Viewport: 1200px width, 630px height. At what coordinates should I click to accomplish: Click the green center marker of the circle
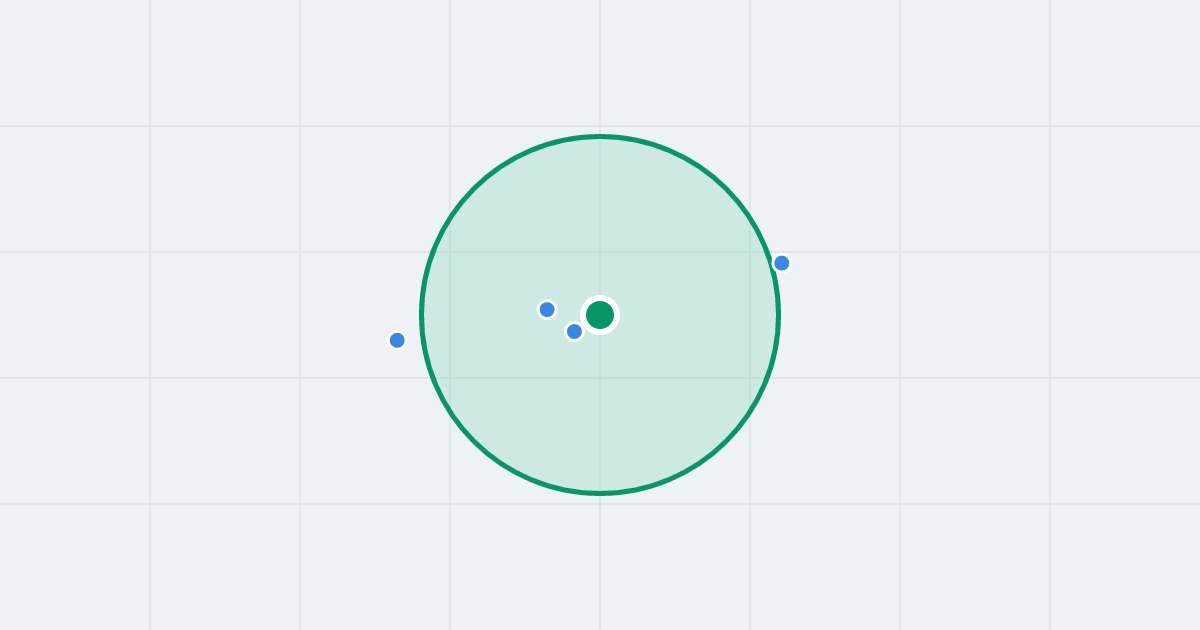(x=600, y=315)
